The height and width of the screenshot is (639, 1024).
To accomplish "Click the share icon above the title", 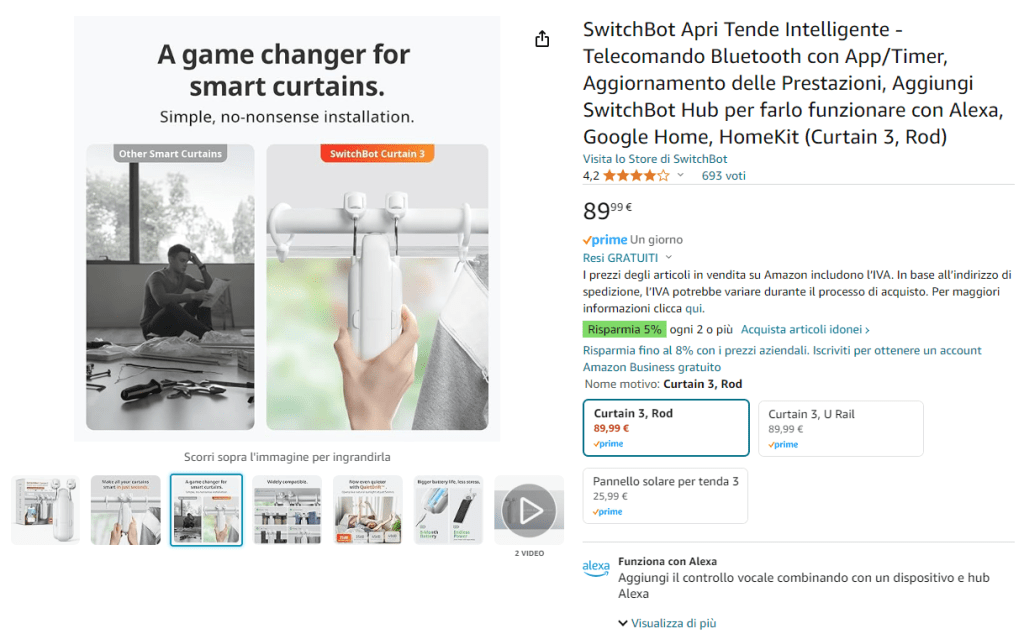I will 542,39.
